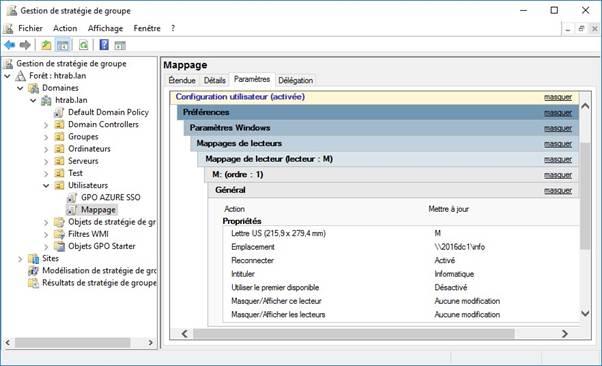The height and width of the screenshot is (366, 602).
Task: Expand the Ordinateurs node
Action: point(46,149)
